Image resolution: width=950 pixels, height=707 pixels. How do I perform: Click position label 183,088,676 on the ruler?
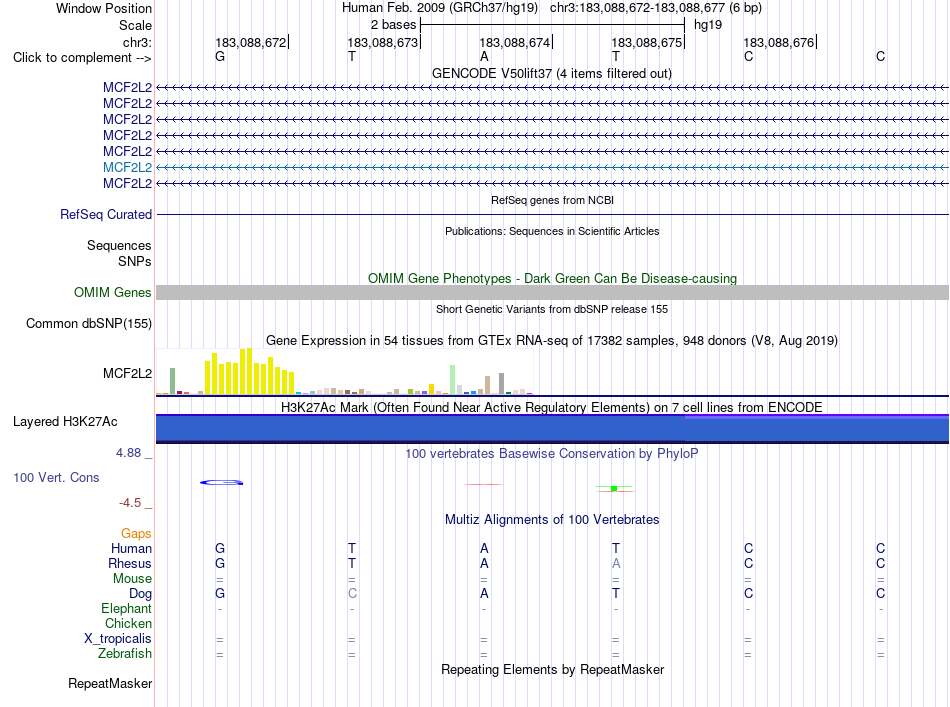(779, 42)
